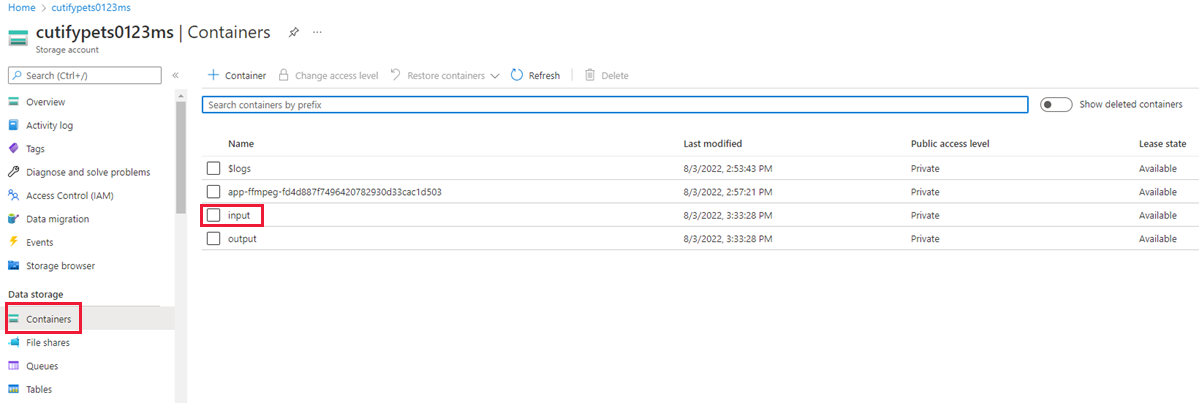The width and height of the screenshot is (1199, 403).
Task: Open Storage browser menu item
Action: [x=60, y=266]
